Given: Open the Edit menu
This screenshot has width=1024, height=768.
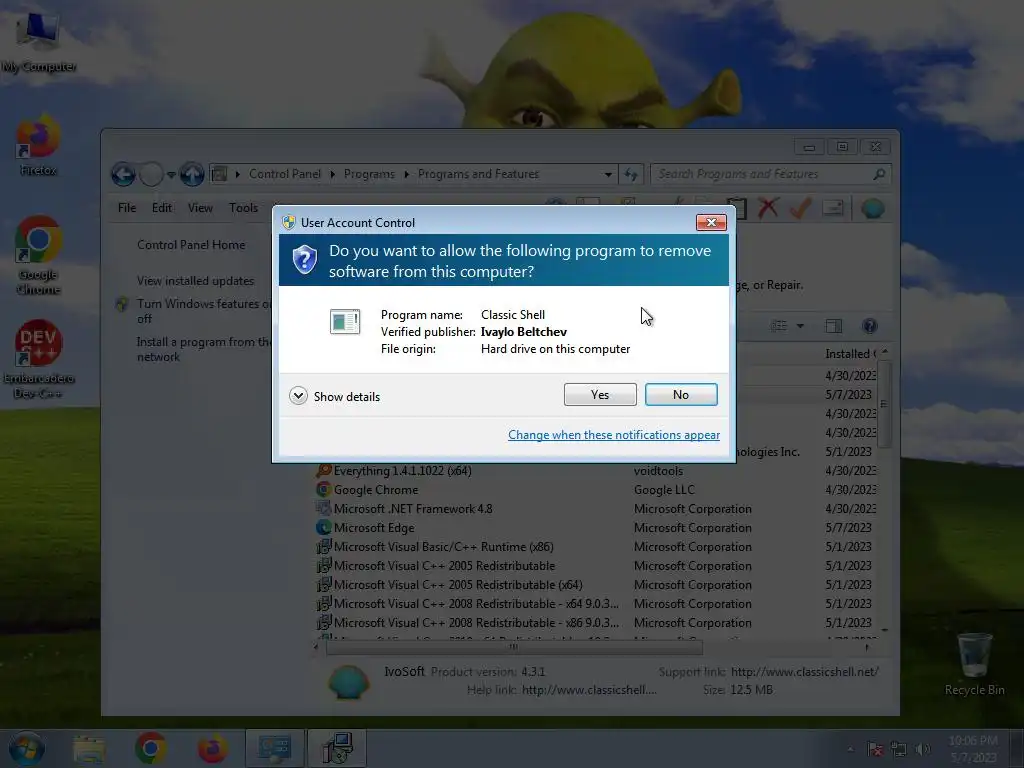Looking at the screenshot, I should 161,208.
